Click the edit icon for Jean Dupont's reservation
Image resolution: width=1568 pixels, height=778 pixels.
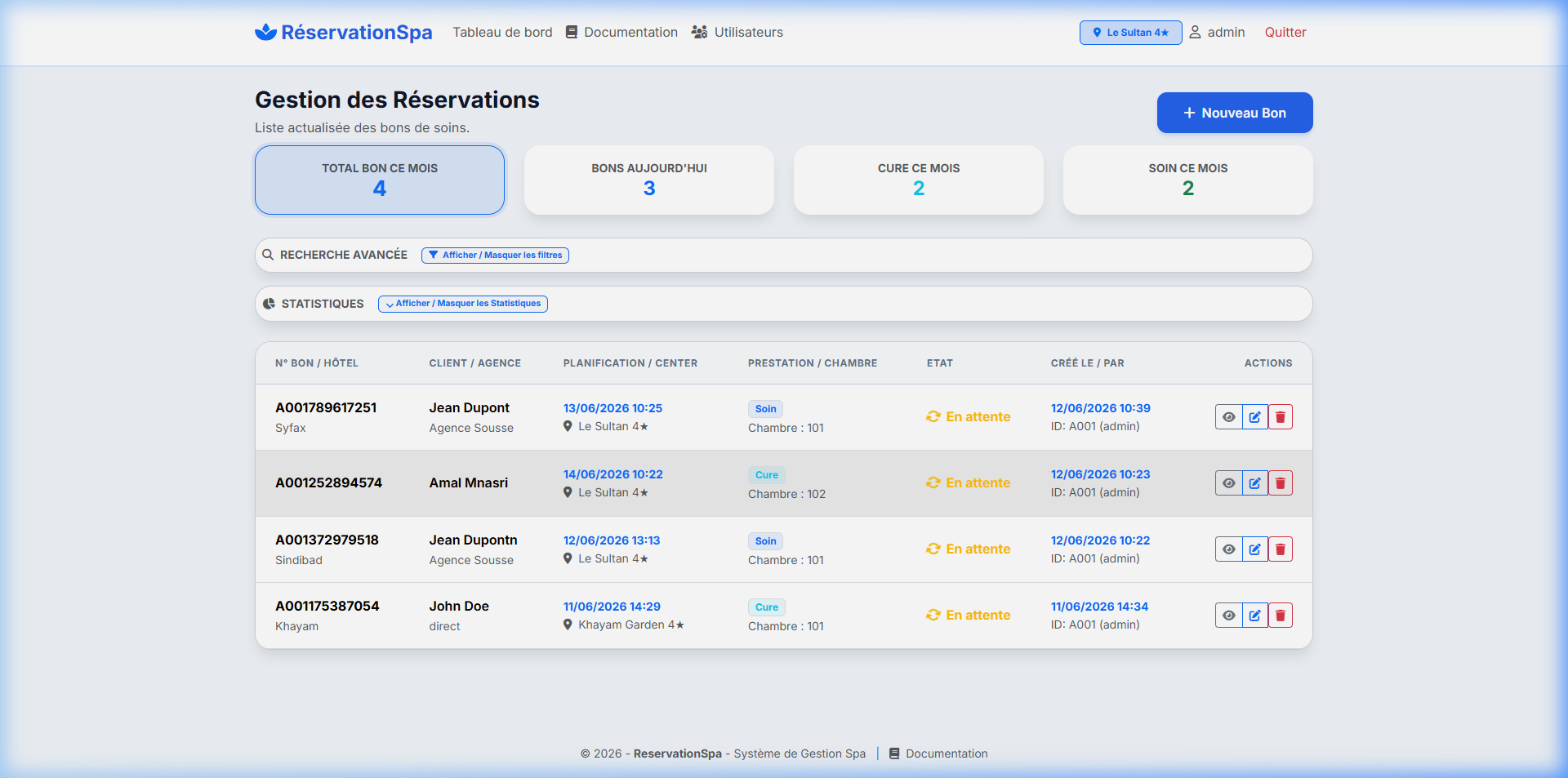[x=1254, y=417]
